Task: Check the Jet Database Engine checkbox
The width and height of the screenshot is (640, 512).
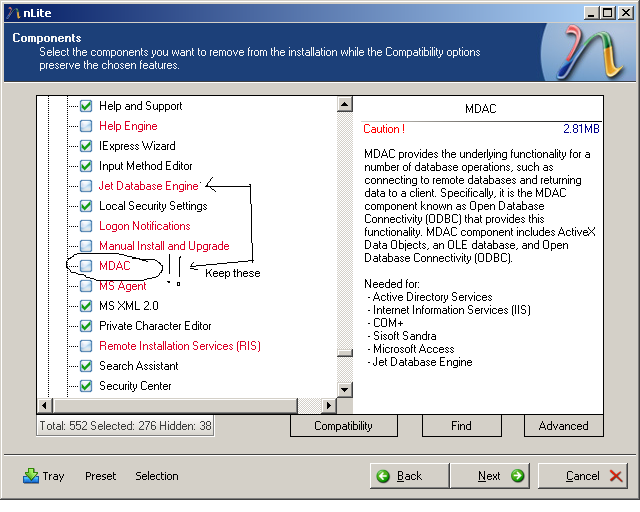Action: point(86,186)
